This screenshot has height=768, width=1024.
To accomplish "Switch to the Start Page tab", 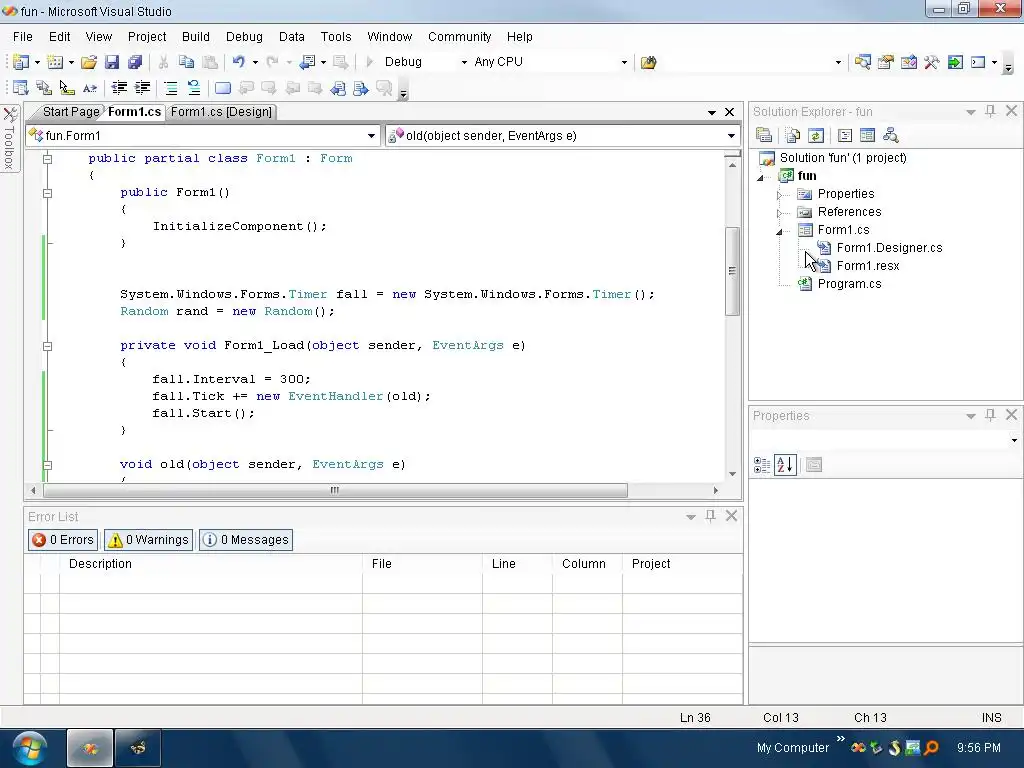I will (71, 112).
